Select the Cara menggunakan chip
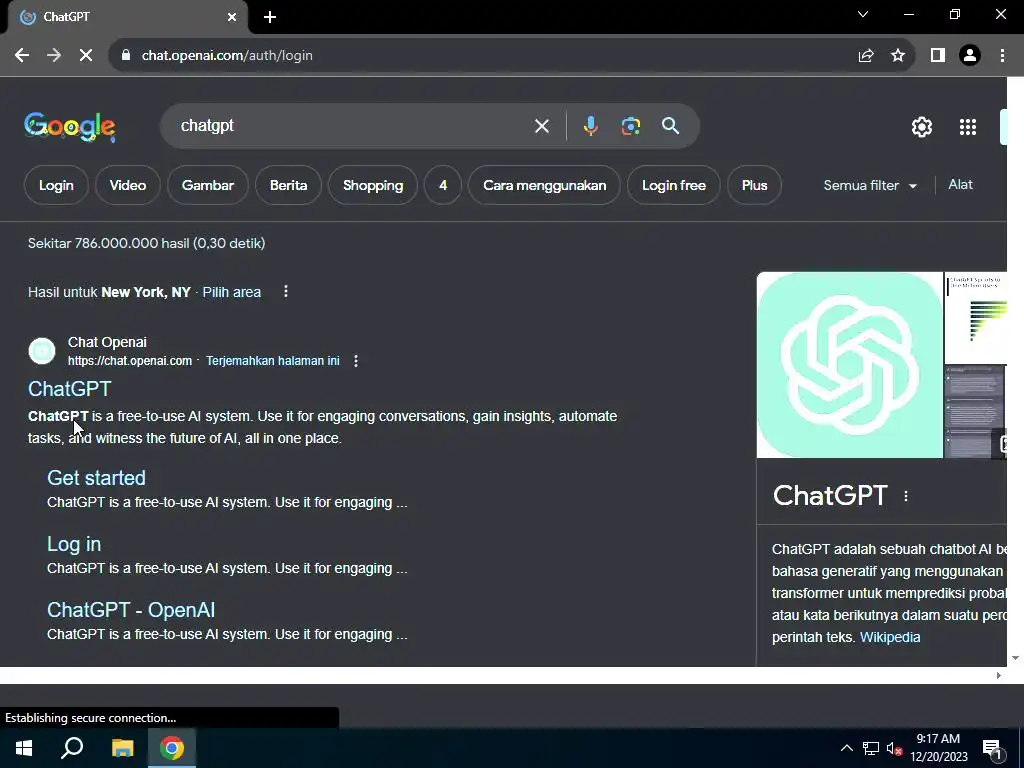The image size is (1024, 768). [545, 185]
